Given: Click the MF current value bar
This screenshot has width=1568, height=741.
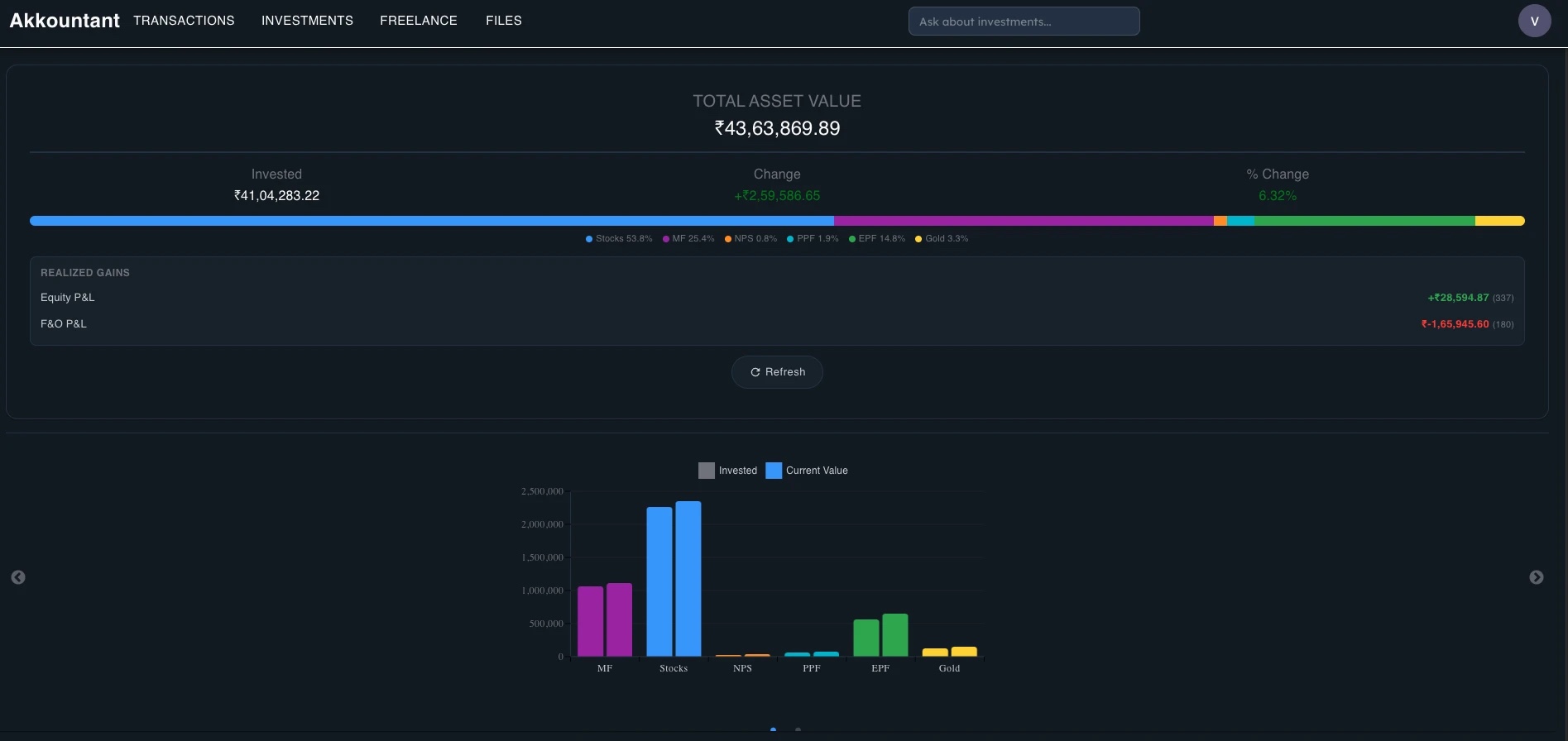Looking at the screenshot, I should [x=619, y=620].
